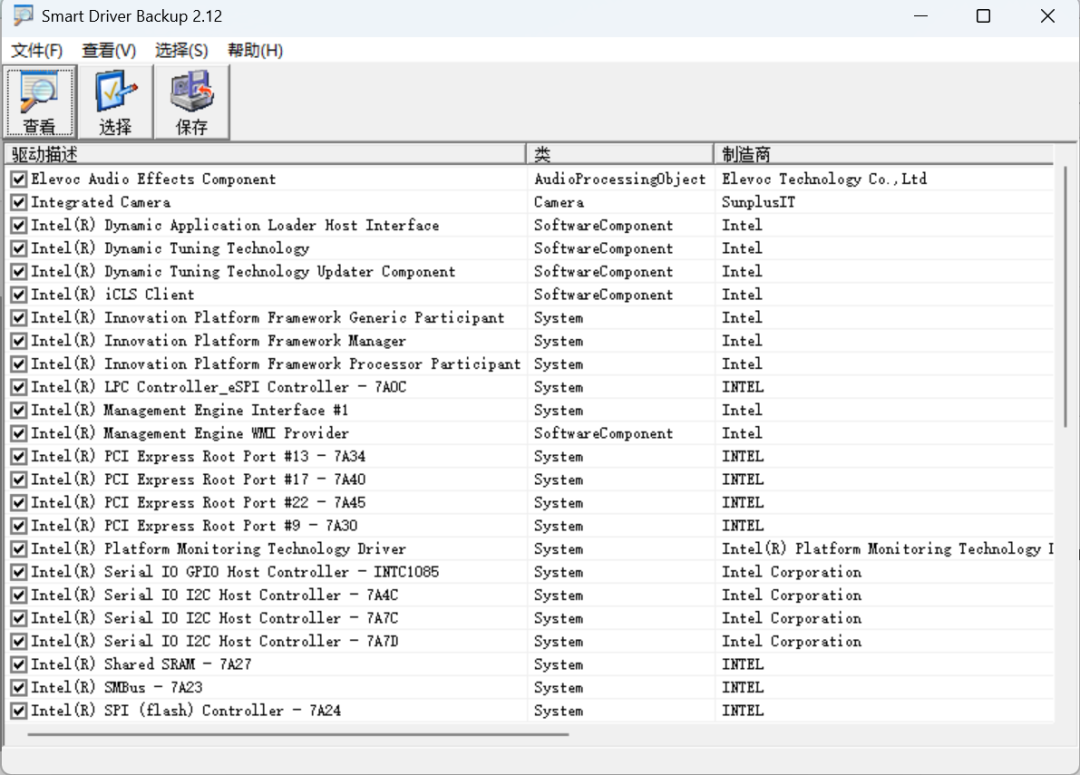Select the row text Intel(R) Dynamic Tuning Technology

[170, 249]
